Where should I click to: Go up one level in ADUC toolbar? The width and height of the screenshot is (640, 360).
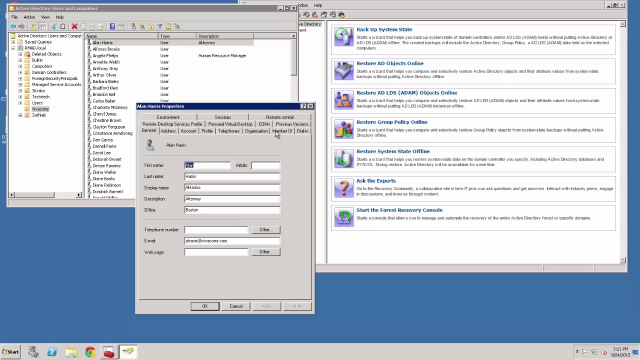pos(33,27)
